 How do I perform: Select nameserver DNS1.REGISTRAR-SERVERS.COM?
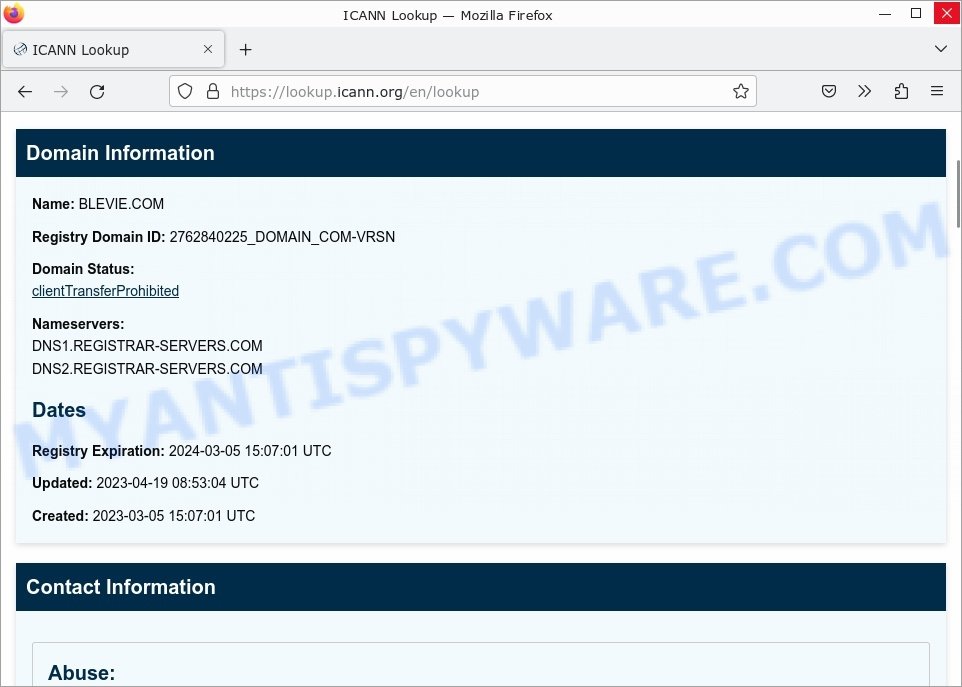coord(147,346)
